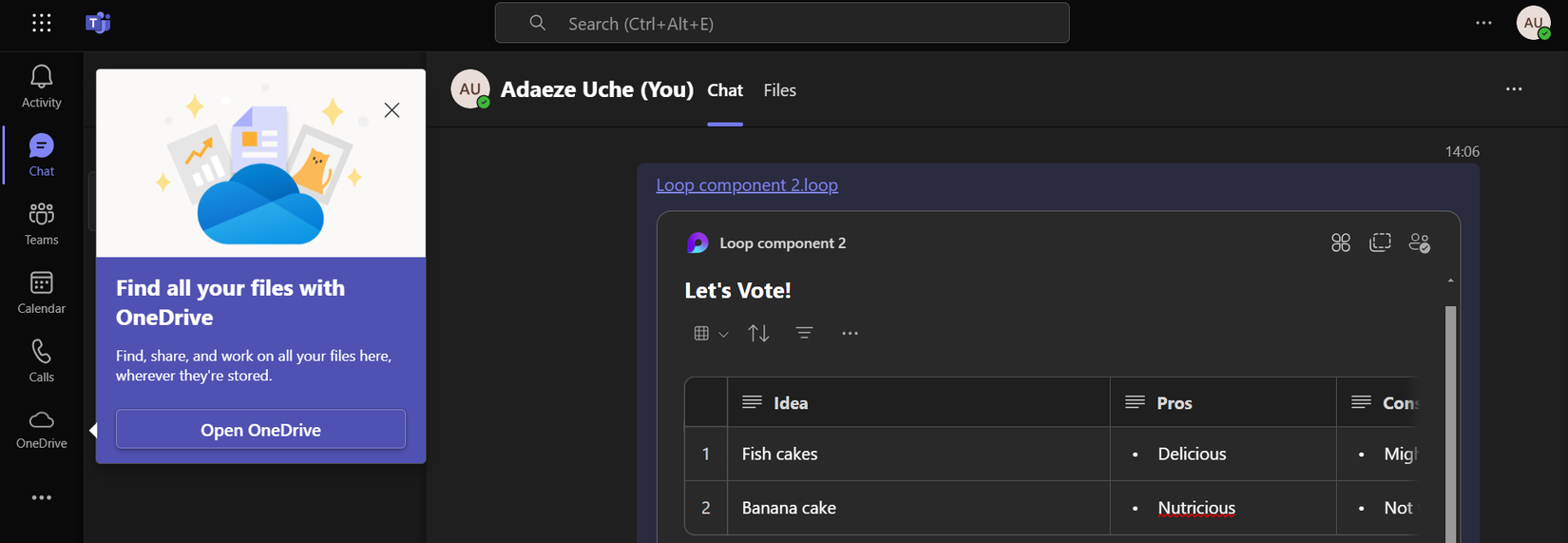Click the Loop component apps icon
Screen dimensions: 1568x543
tap(1341, 243)
